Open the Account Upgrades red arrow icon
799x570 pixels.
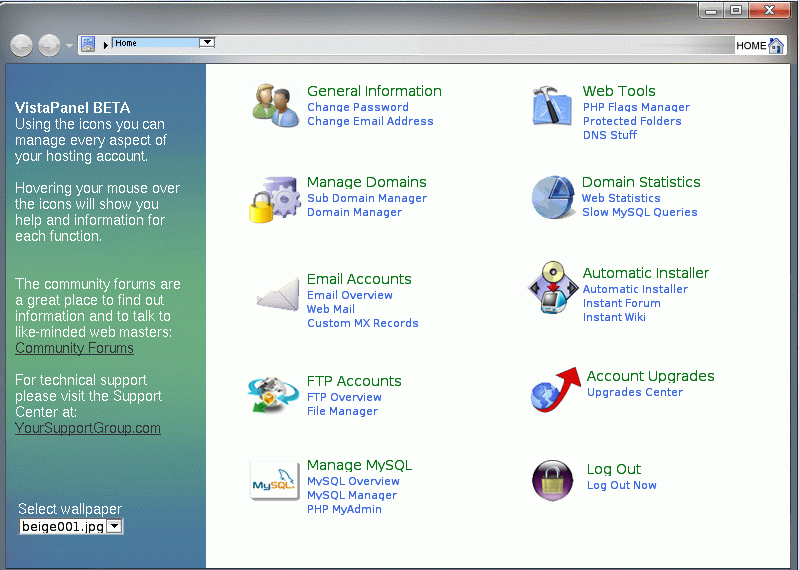point(555,390)
